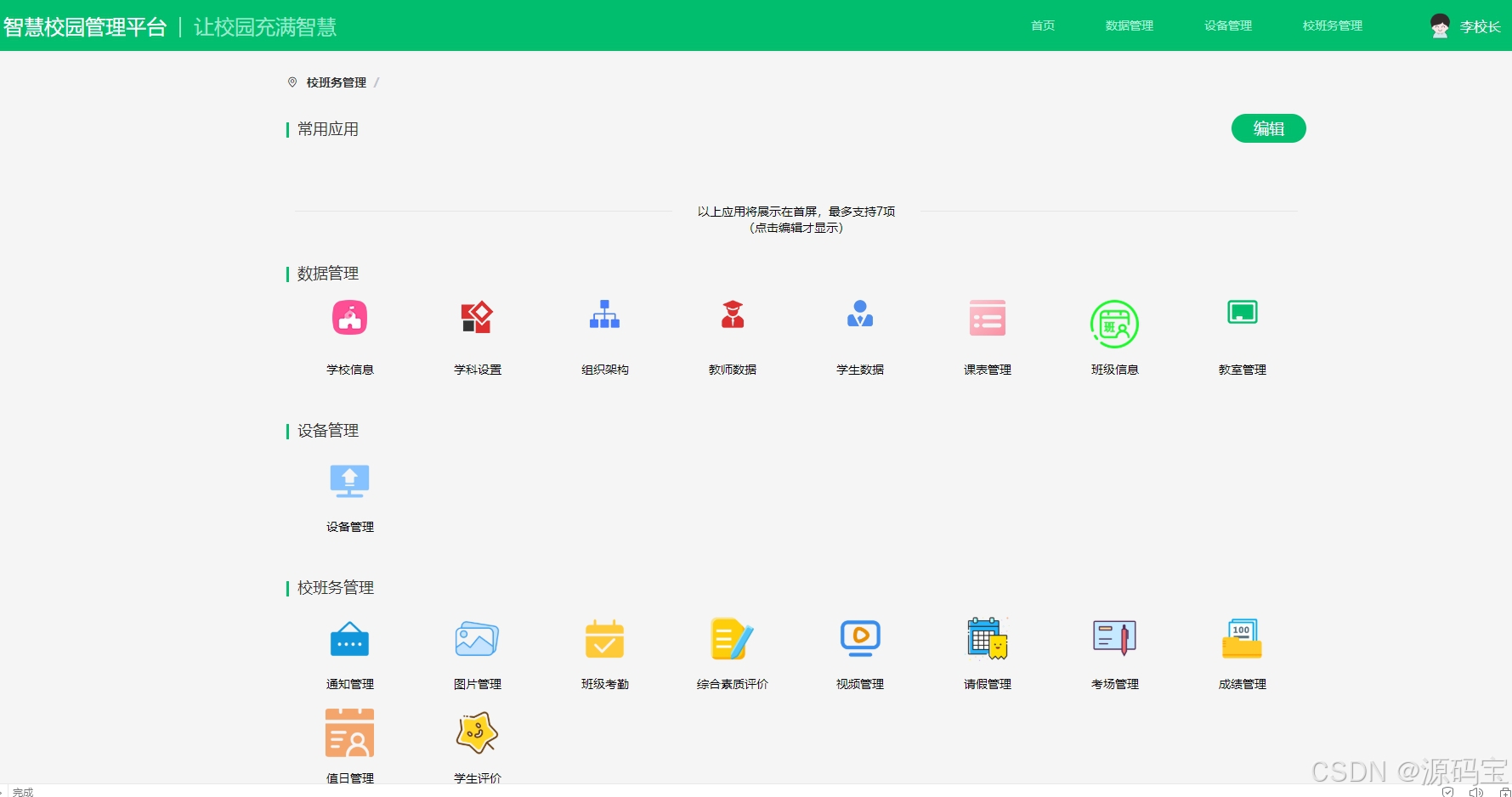The image size is (1512, 797).
Task: Open the 学生评价 star icon
Action: [477, 732]
